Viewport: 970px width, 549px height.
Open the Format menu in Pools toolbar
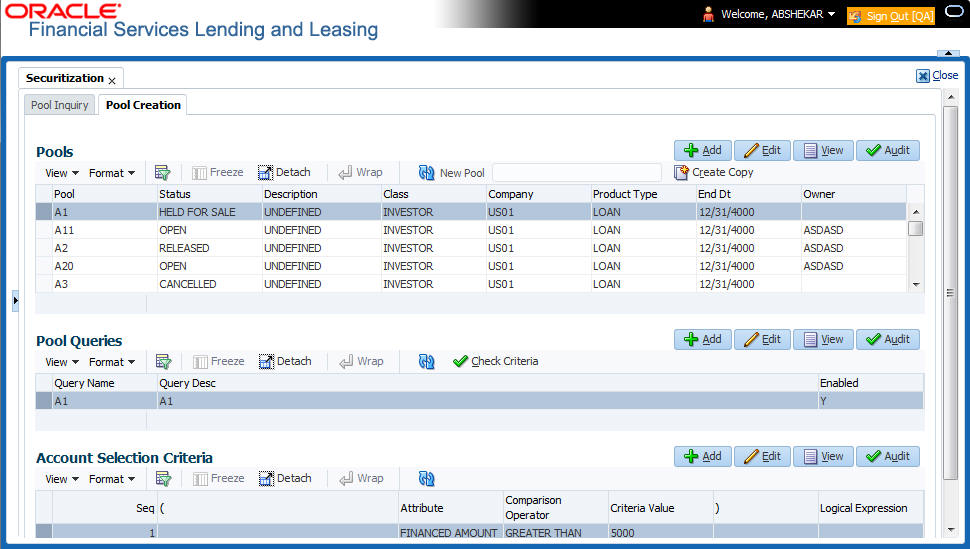112,173
